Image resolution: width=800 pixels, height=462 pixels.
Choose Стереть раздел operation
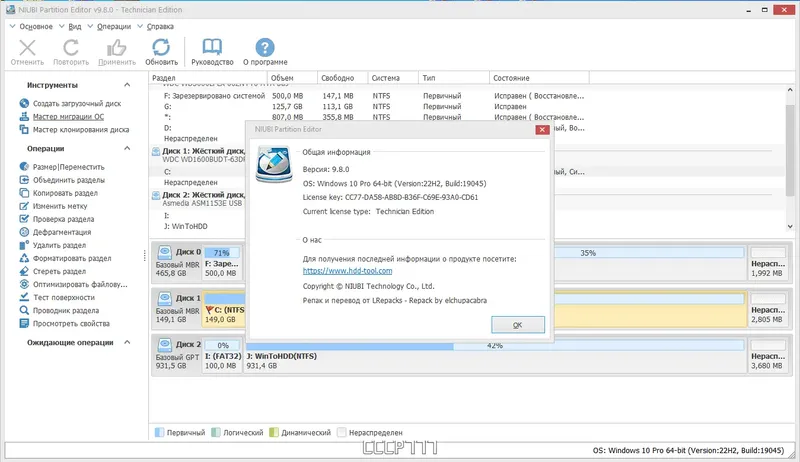pos(59,271)
